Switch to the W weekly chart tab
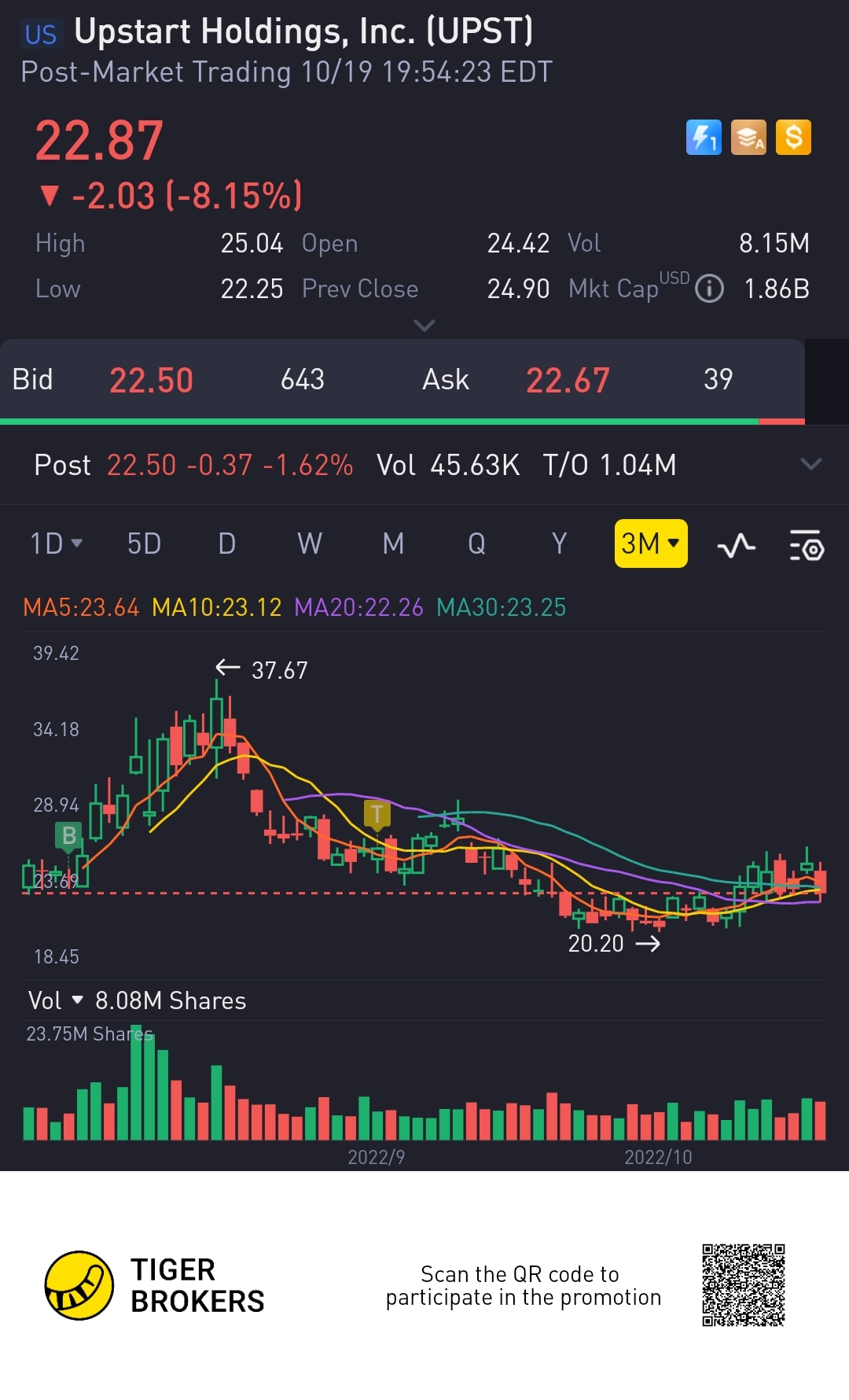Viewport: 849px width, 1400px height. click(x=310, y=543)
